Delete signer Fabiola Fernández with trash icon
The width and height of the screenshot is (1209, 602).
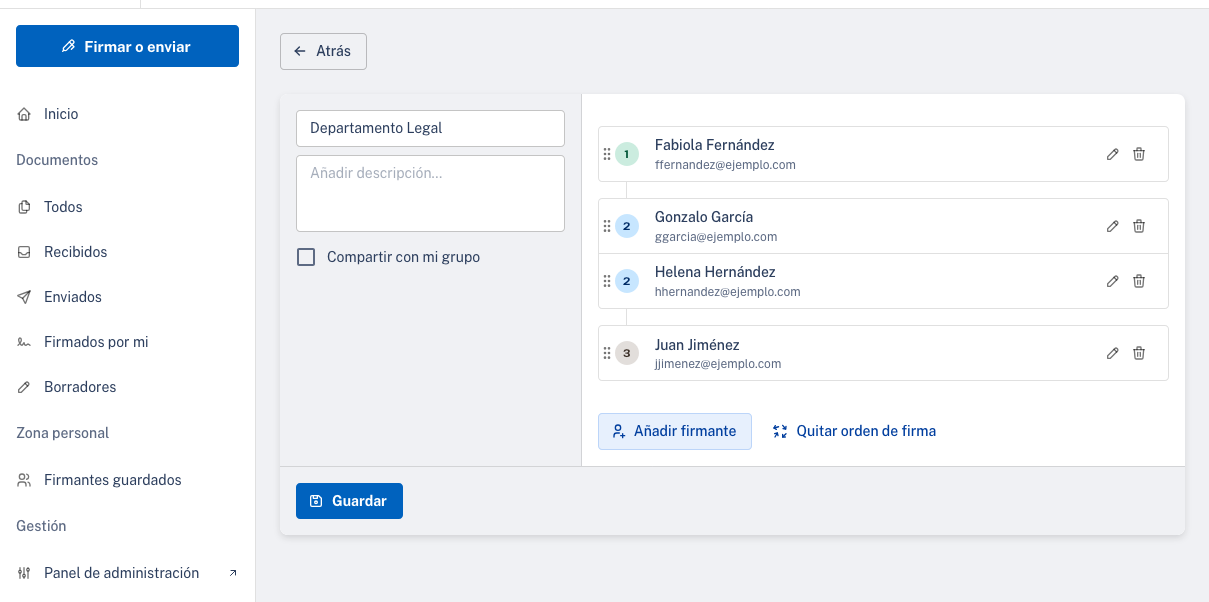tap(1138, 154)
